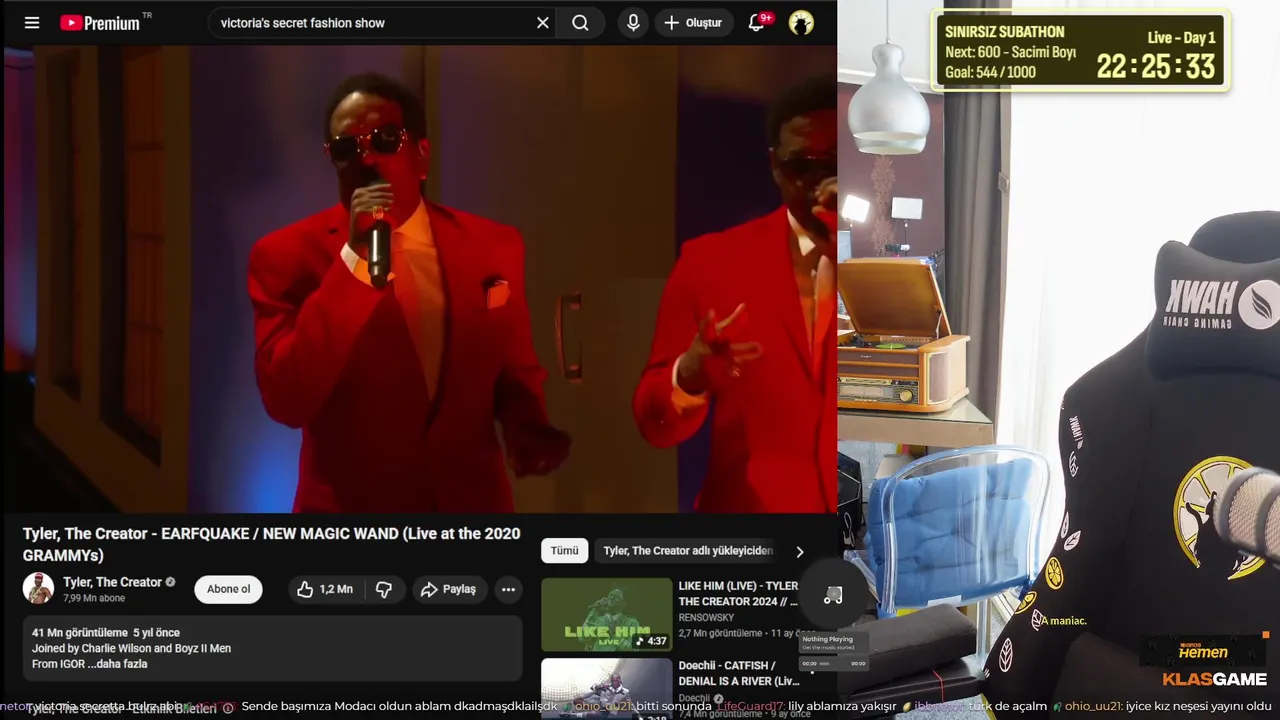Click the 'Nothing Playing' music widget label
The height and width of the screenshot is (720, 1280).
pos(827,639)
